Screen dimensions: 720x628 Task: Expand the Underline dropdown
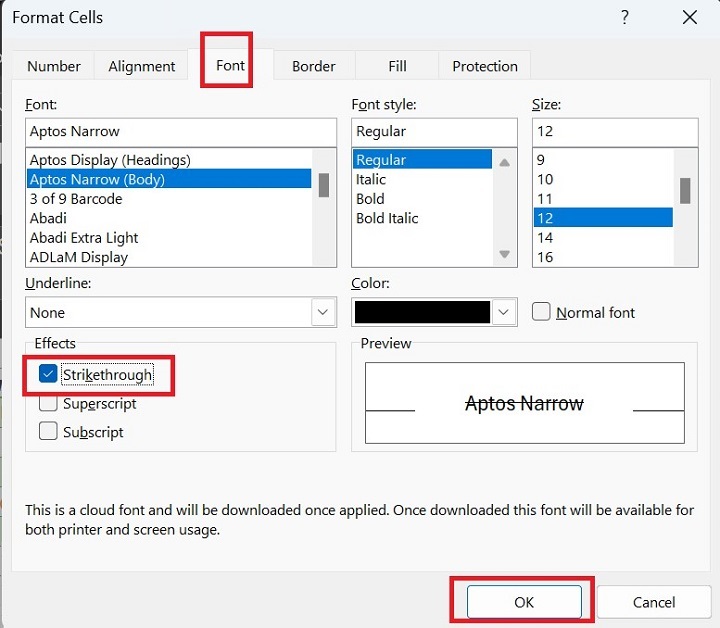click(323, 312)
